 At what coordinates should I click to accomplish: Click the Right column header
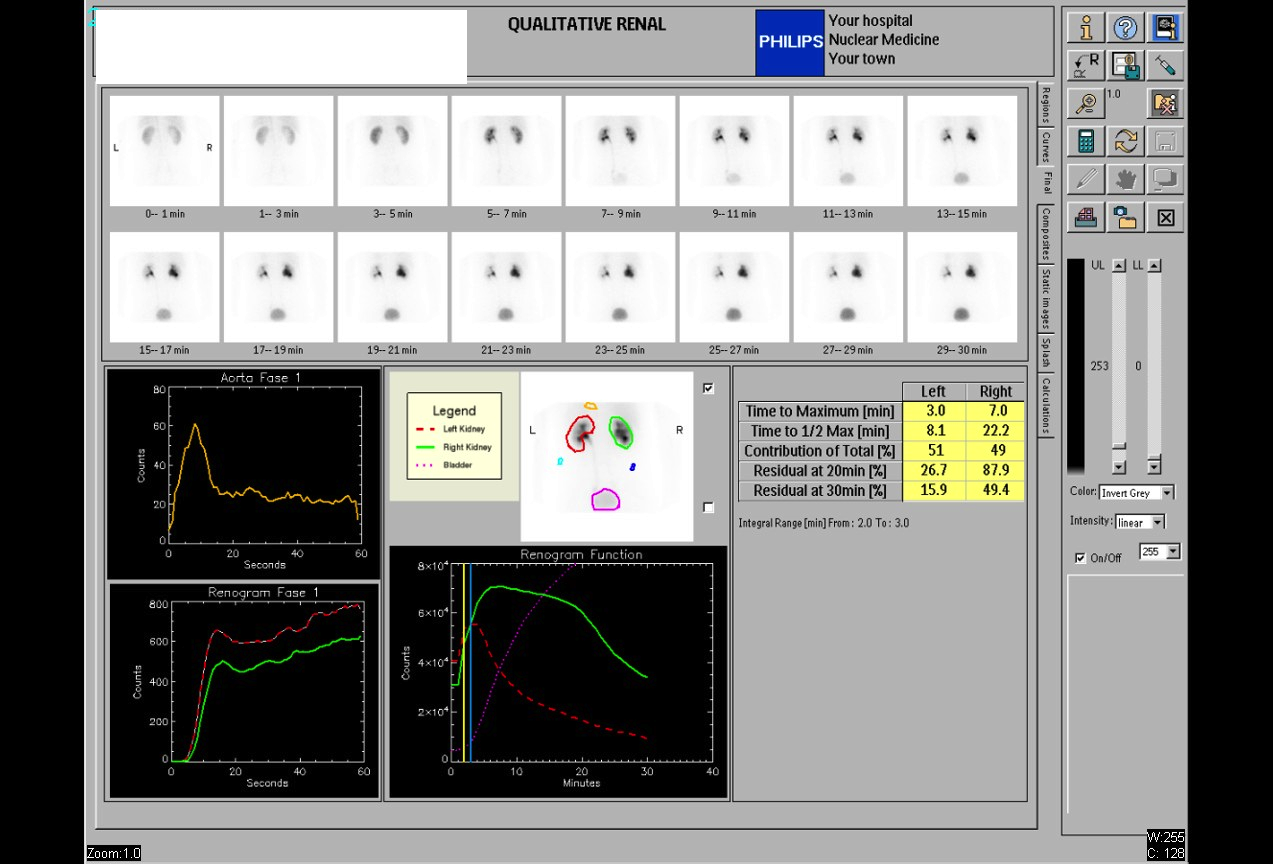(996, 391)
